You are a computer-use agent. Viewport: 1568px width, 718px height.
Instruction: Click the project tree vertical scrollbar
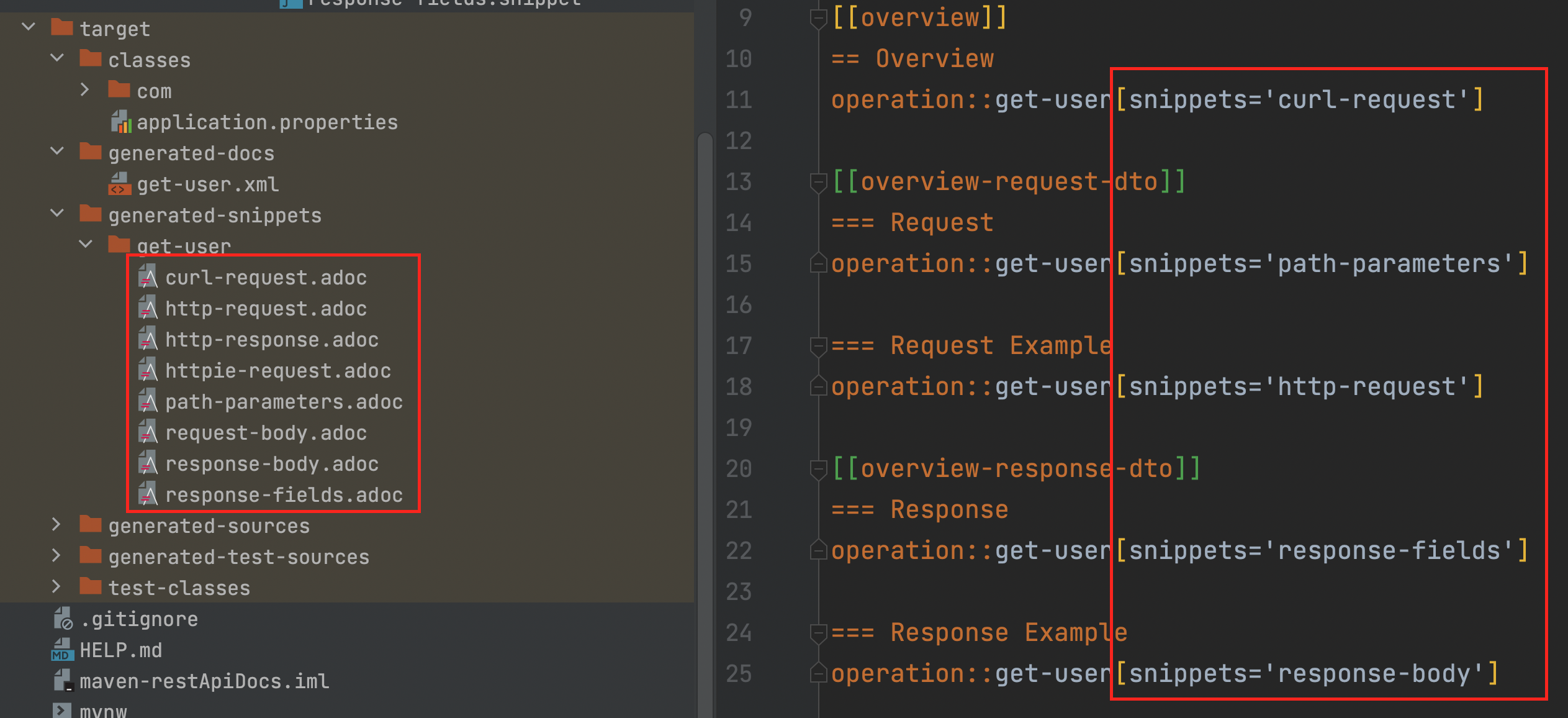coord(705,373)
